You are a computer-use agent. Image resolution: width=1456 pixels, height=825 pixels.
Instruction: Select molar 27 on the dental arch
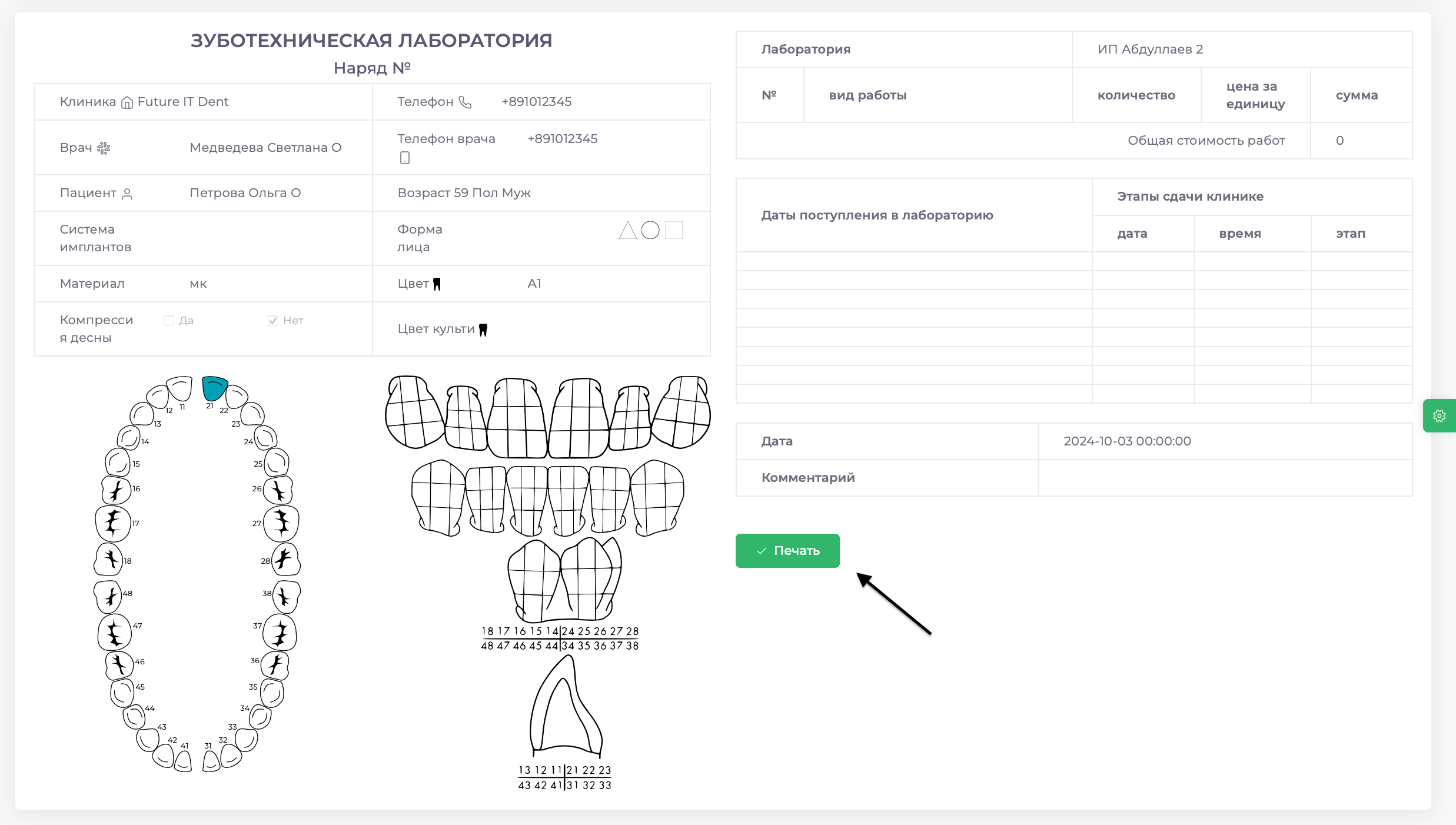coord(281,523)
